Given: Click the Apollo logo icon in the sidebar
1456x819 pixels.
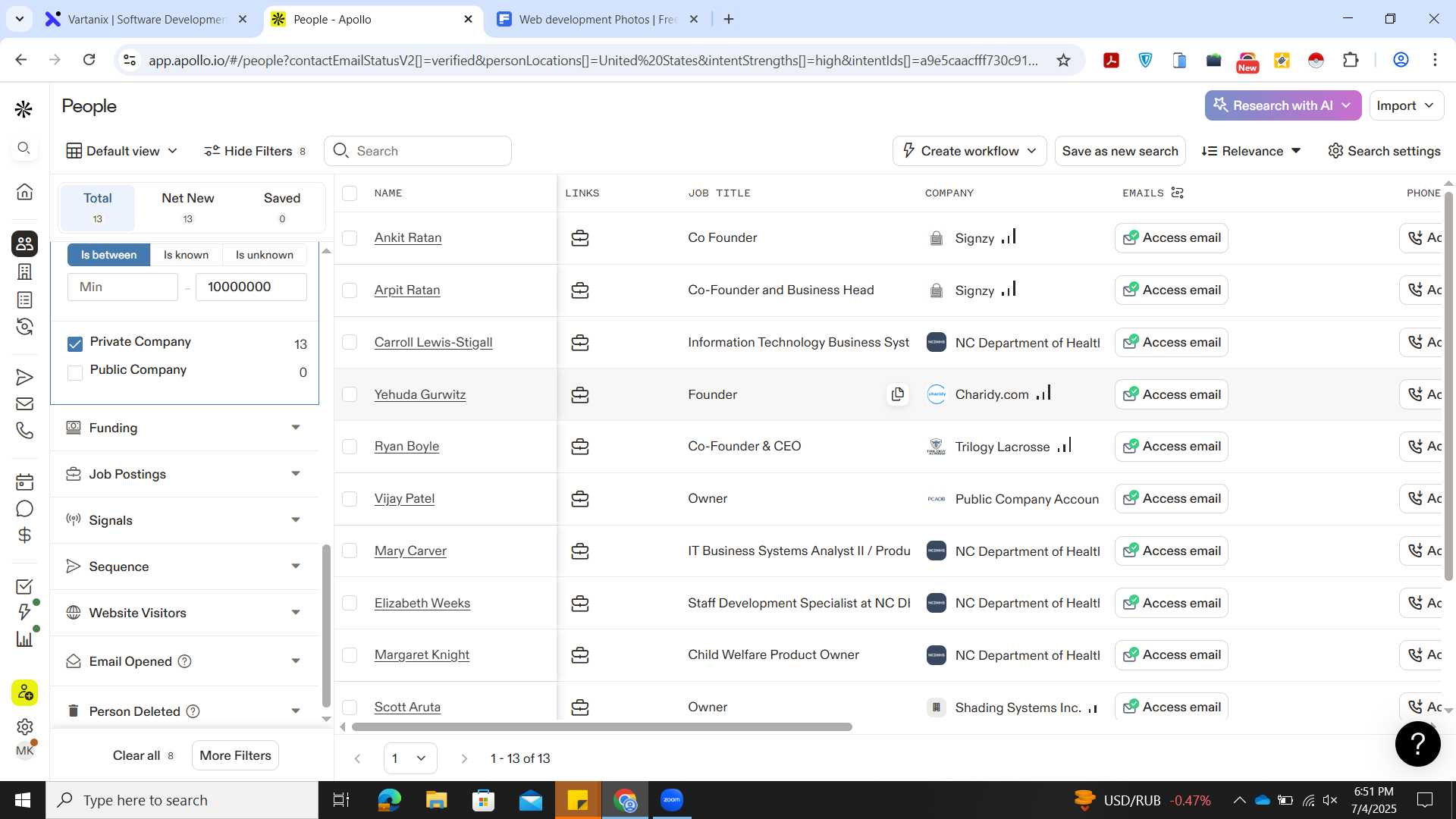Looking at the screenshot, I should click(x=24, y=109).
